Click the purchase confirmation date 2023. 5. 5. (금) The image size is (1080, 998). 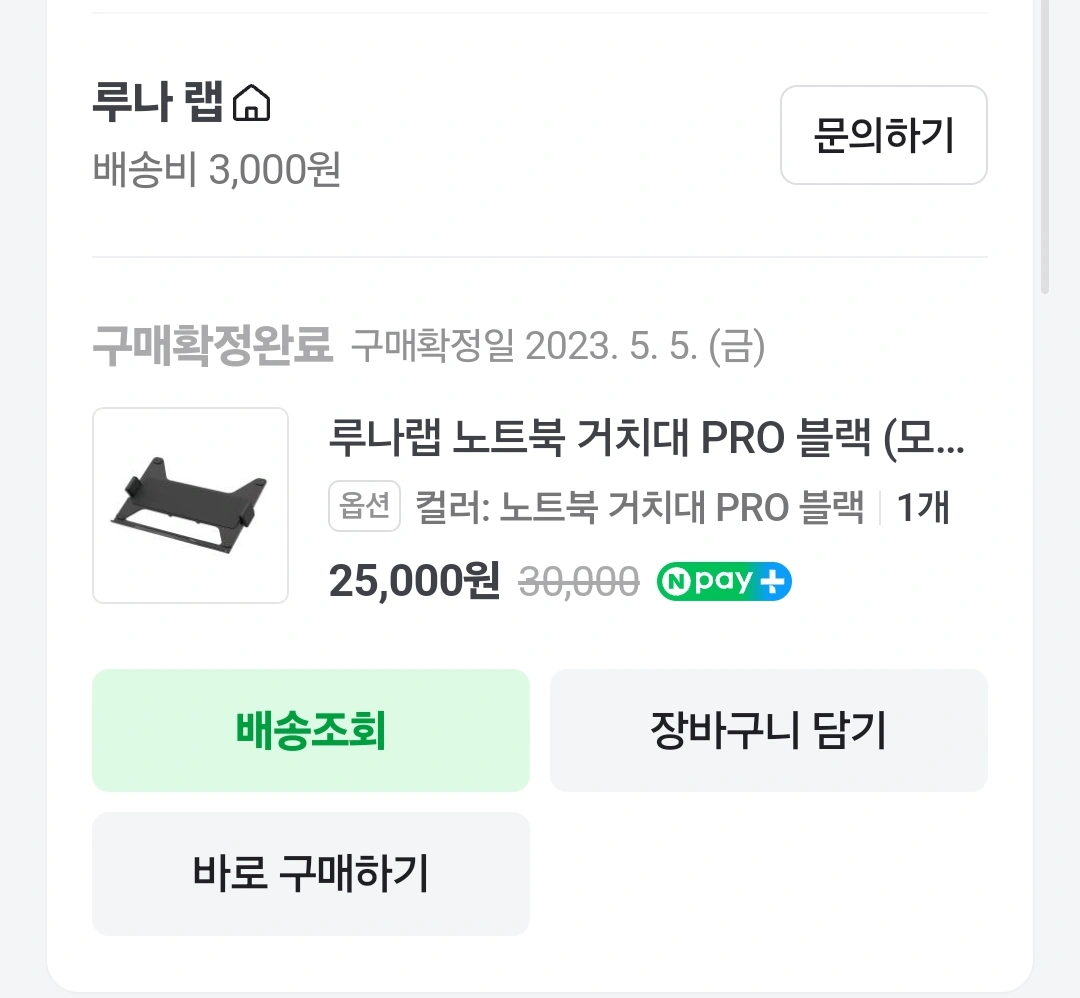[645, 346]
